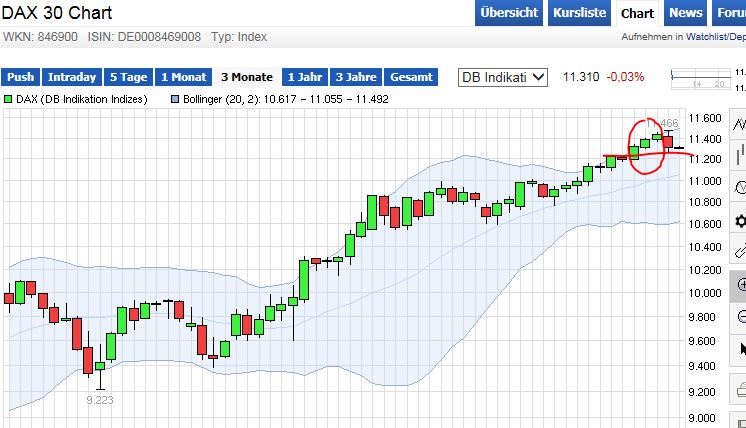Select the Chart tab
The height and width of the screenshot is (428, 746).
pyautogui.click(x=638, y=13)
